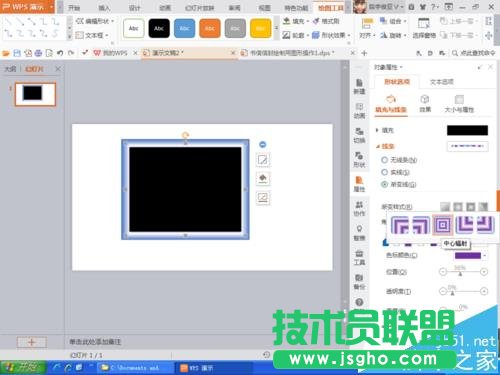
Task: Choose the first gradient style type icon
Action: click(445, 207)
